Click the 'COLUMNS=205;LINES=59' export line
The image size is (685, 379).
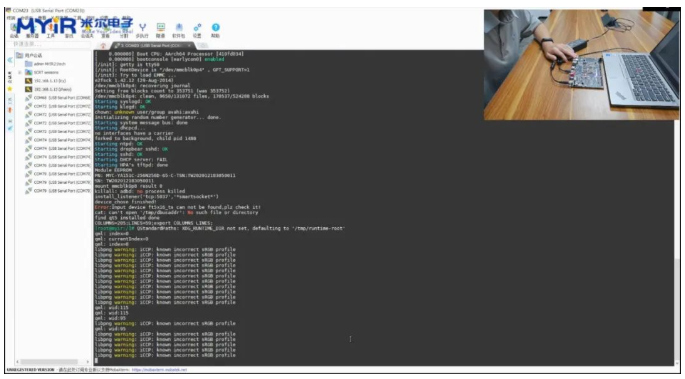pyautogui.click(x=154, y=223)
